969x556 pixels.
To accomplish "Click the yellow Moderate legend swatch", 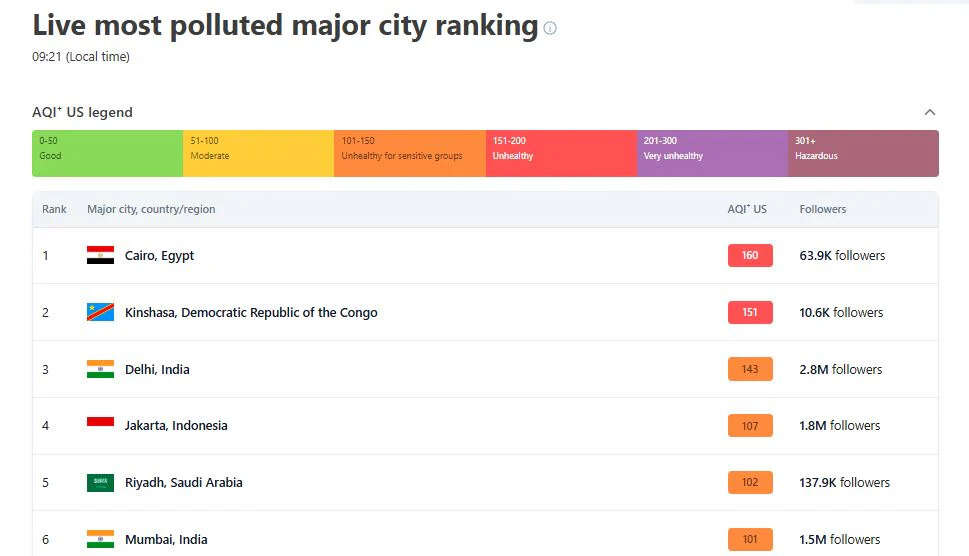I will point(258,153).
